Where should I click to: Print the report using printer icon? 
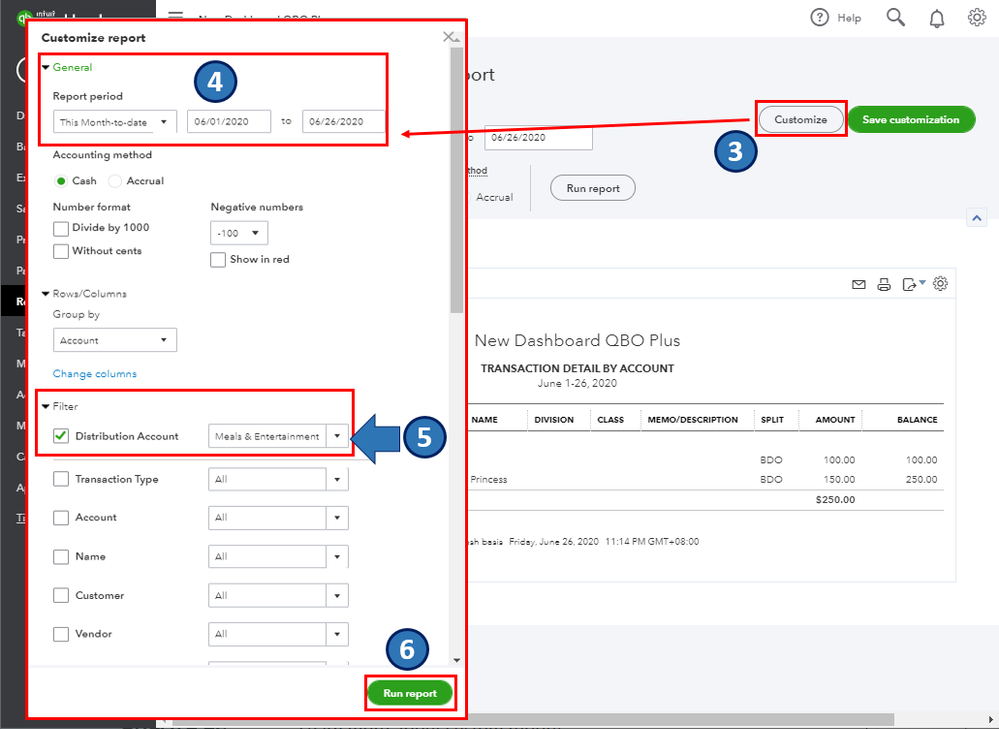[884, 284]
